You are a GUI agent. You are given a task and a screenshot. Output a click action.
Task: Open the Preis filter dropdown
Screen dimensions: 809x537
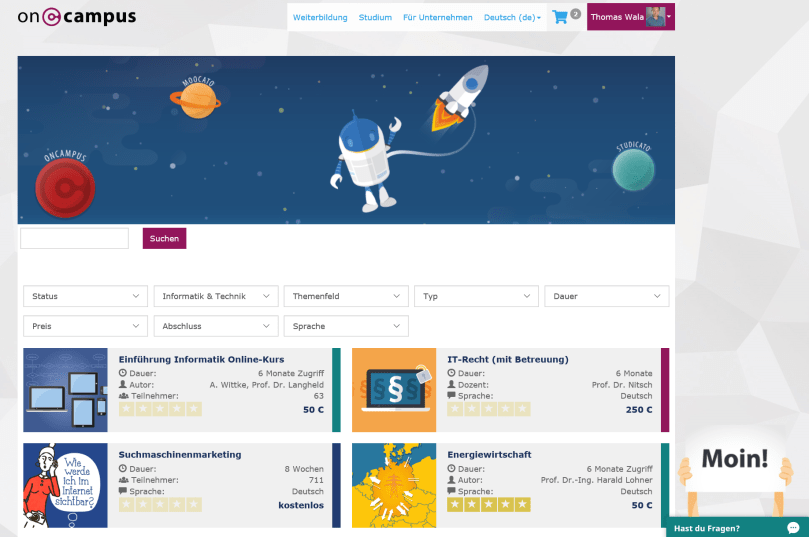[86, 326]
